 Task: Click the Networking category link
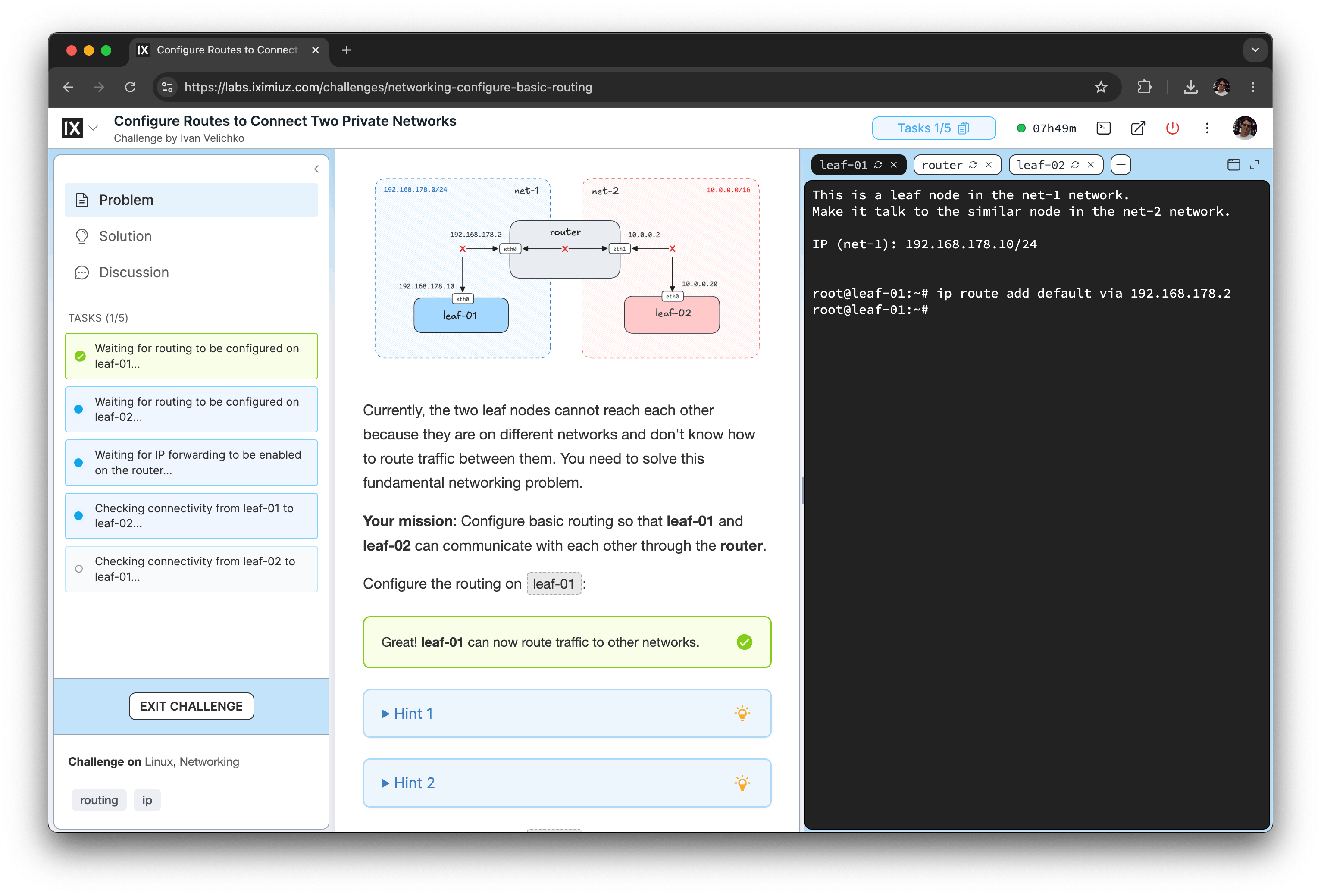(209, 761)
